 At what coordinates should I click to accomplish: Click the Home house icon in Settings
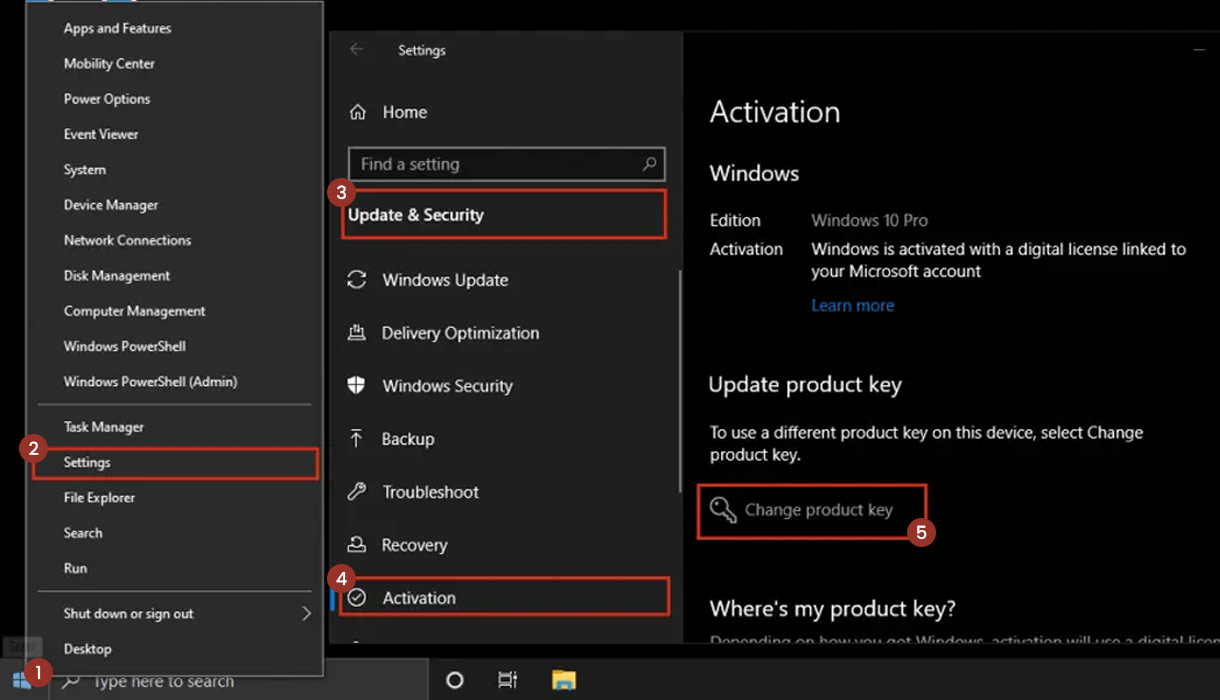(x=358, y=112)
